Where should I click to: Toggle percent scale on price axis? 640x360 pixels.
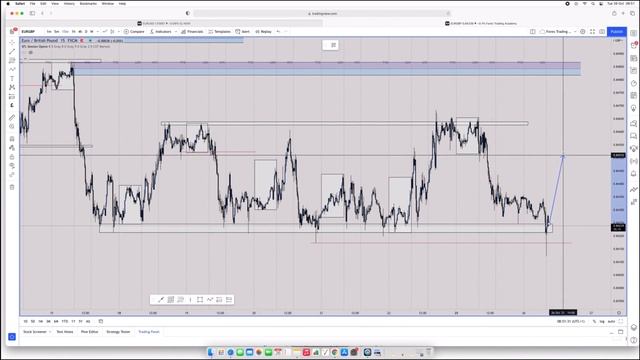[594, 322]
